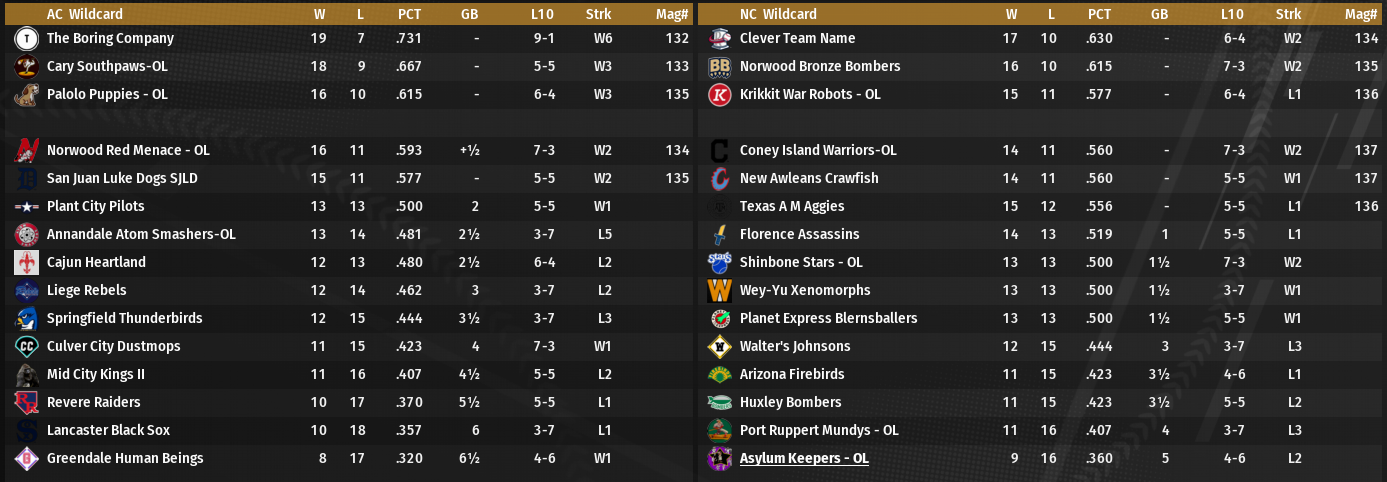The height and width of the screenshot is (482, 1387).
Task: Open Texas A M Aggies team link
Action: [792, 206]
